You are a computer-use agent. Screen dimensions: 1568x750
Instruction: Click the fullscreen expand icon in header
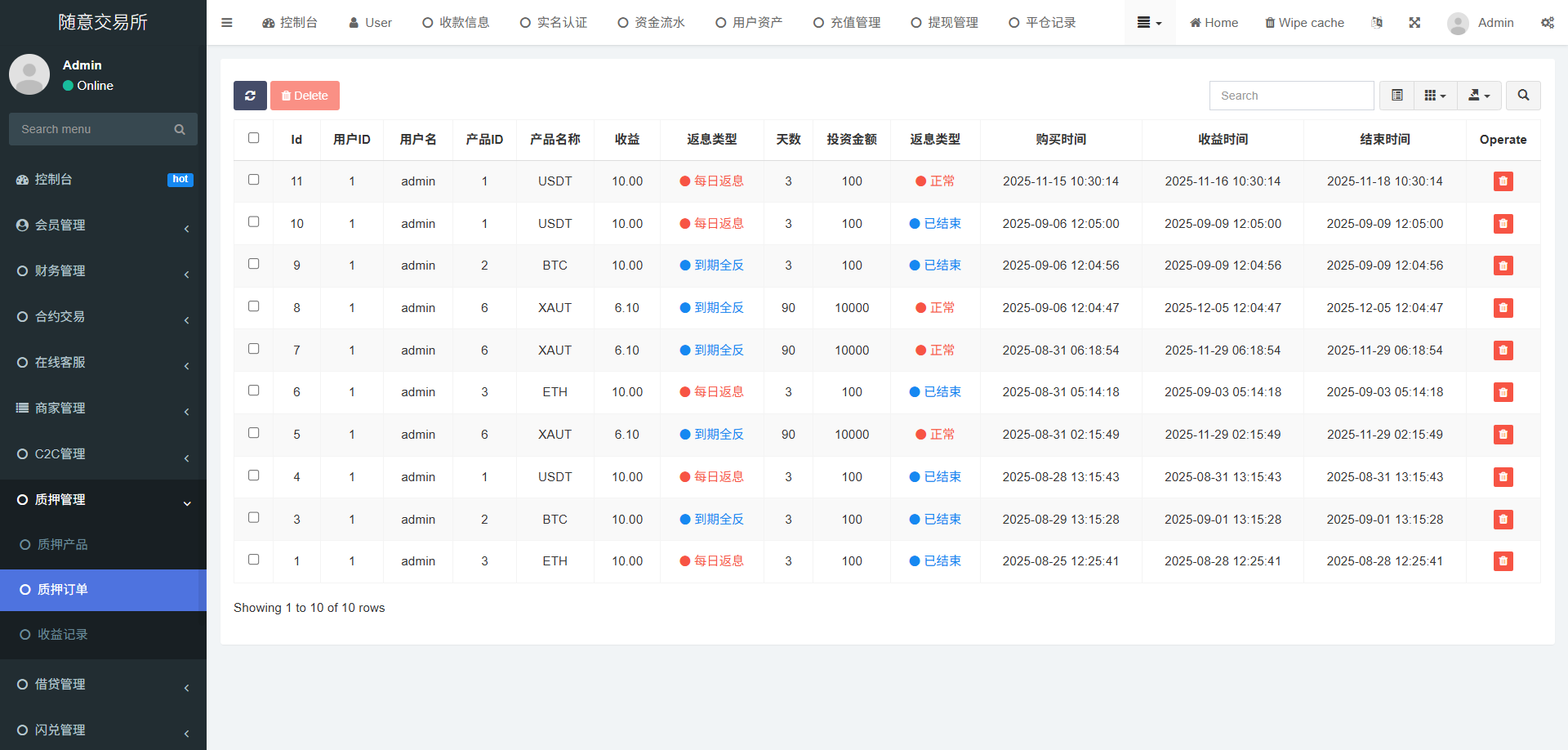[x=1414, y=23]
